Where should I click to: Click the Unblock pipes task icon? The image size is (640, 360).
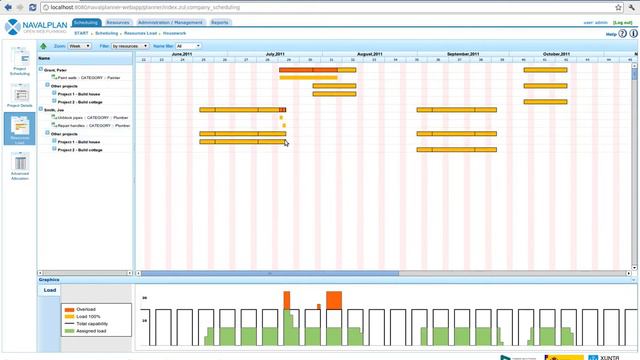54,117
